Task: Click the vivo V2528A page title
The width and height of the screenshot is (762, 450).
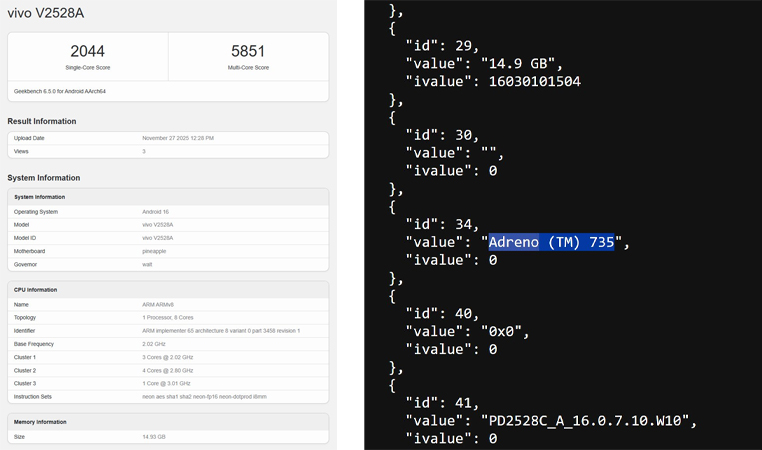Action: coord(46,12)
